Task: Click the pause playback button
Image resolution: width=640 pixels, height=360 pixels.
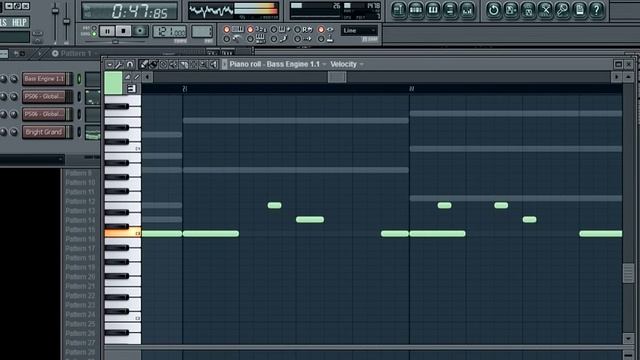Action: coord(107,31)
